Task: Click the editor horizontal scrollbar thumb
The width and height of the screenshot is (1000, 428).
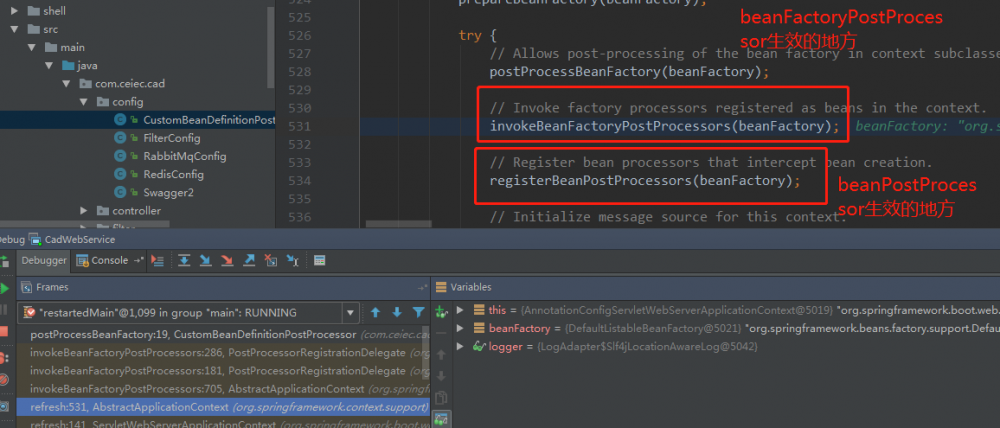Action: pyautogui.click(x=399, y=224)
